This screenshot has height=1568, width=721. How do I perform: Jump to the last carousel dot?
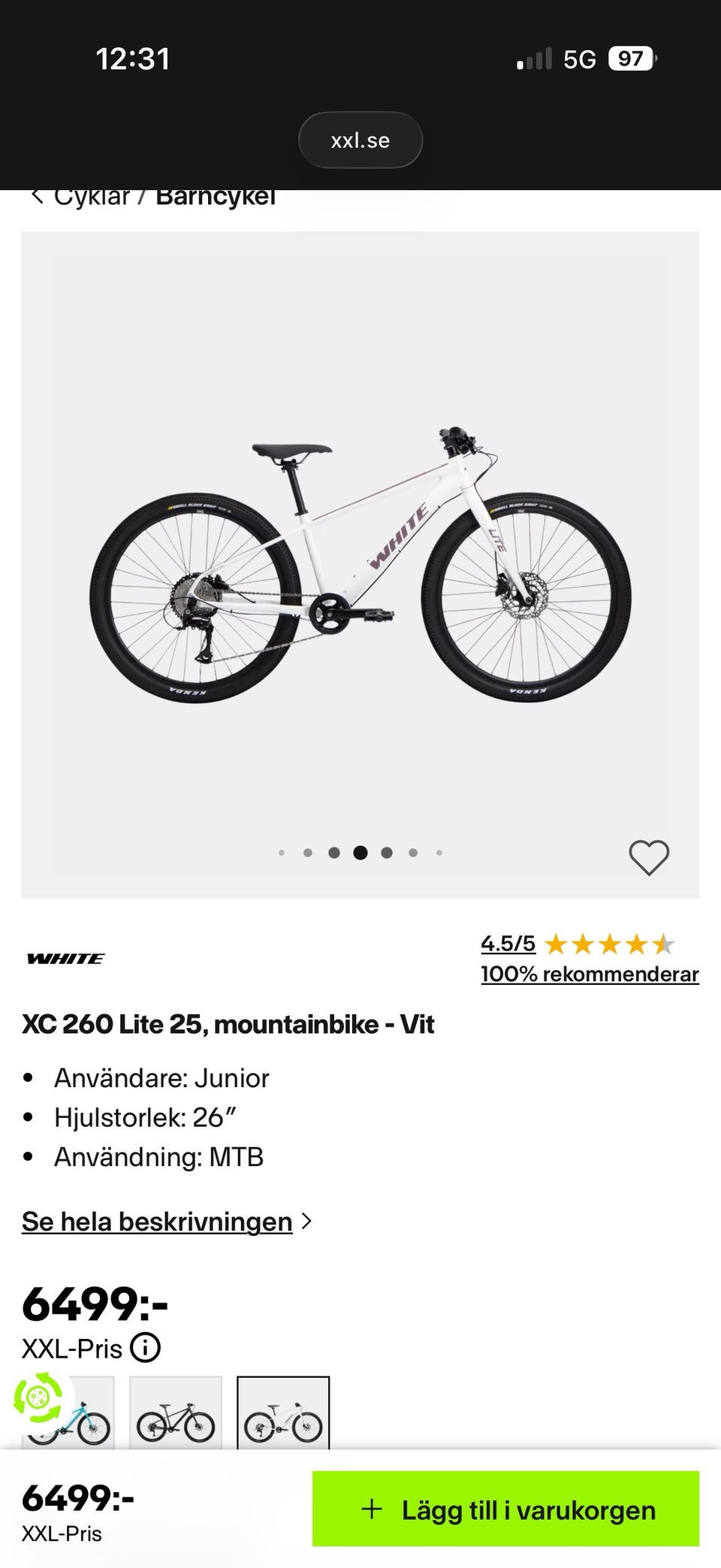(x=439, y=853)
